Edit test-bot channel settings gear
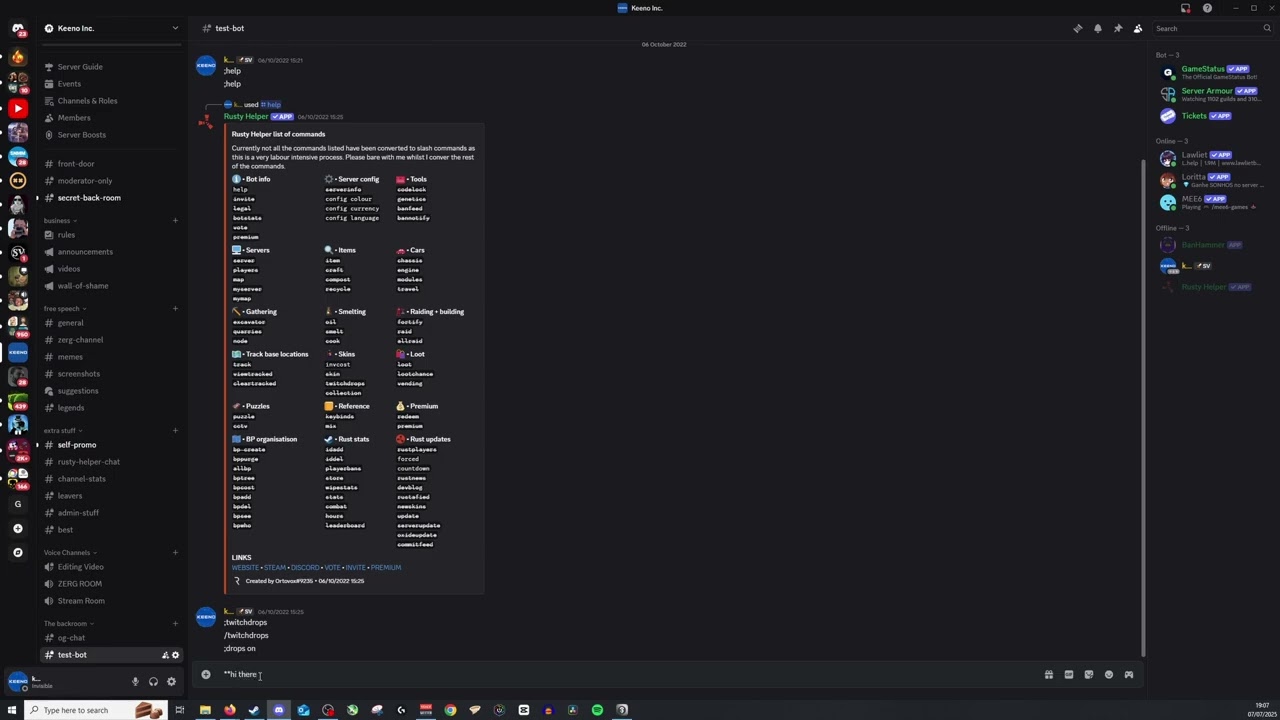 click(x=175, y=655)
